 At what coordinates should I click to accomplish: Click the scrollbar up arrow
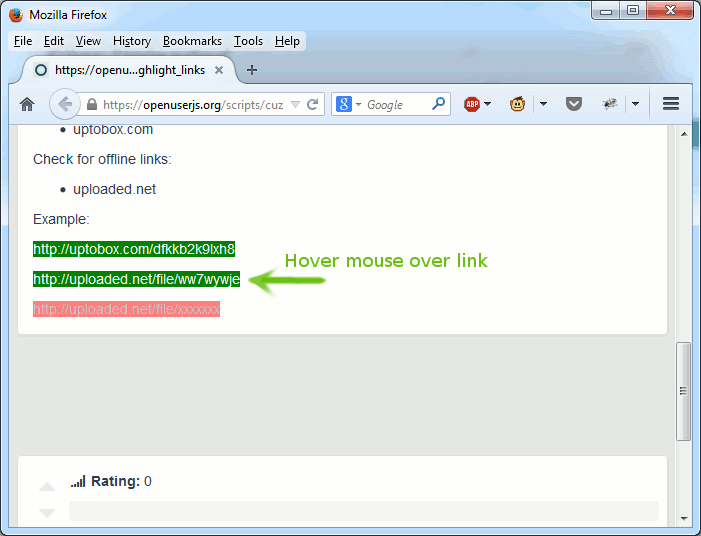click(x=684, y=134)
